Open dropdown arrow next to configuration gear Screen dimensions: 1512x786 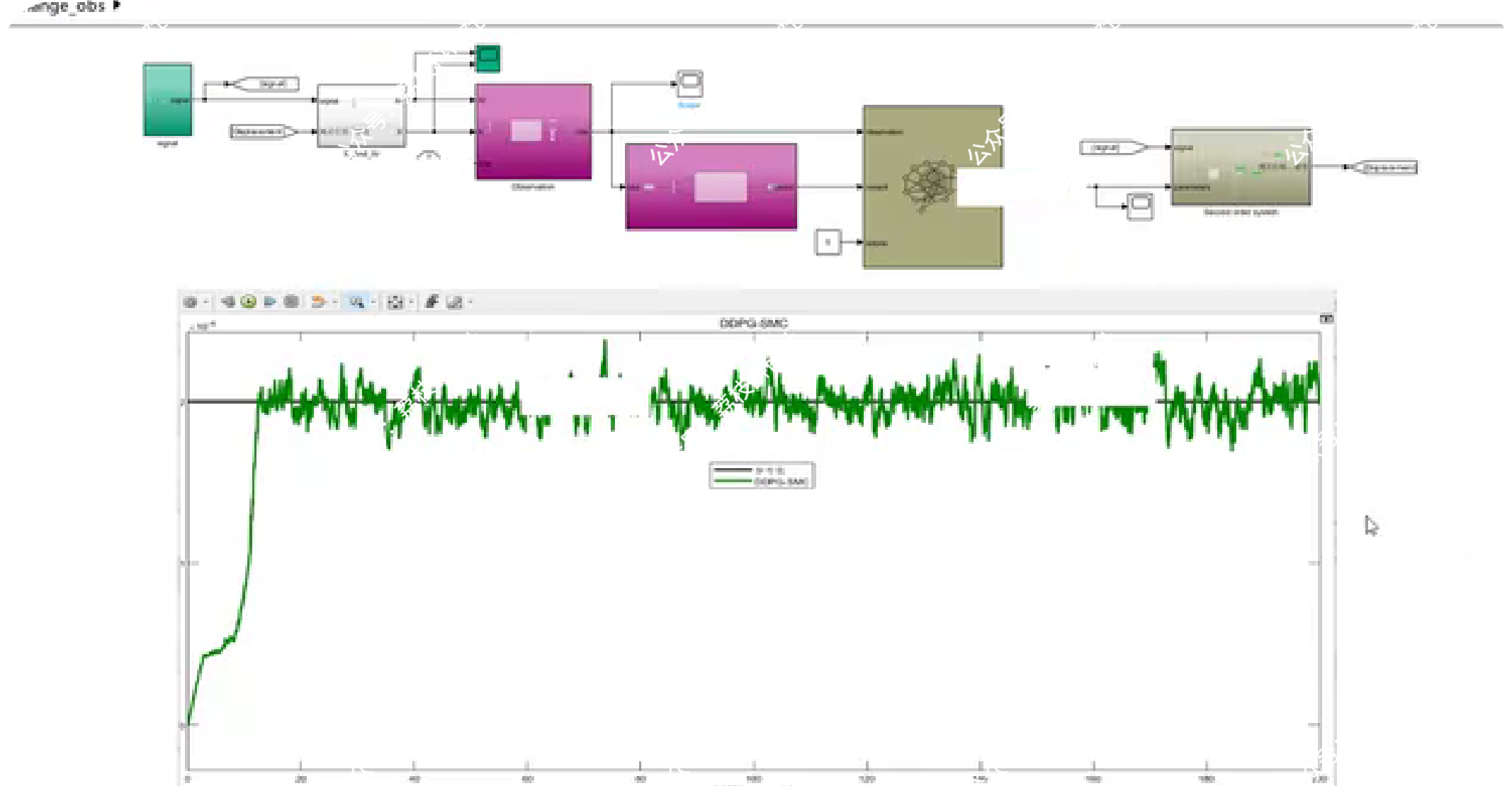[206, 302]
